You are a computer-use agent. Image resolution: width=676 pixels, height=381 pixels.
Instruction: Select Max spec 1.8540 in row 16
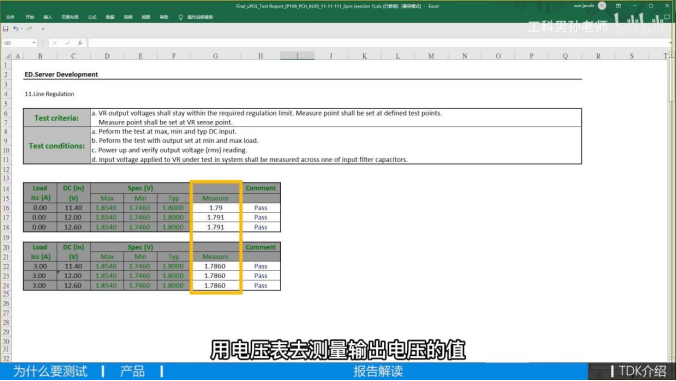pyautogui.click(x=106, y=208)
